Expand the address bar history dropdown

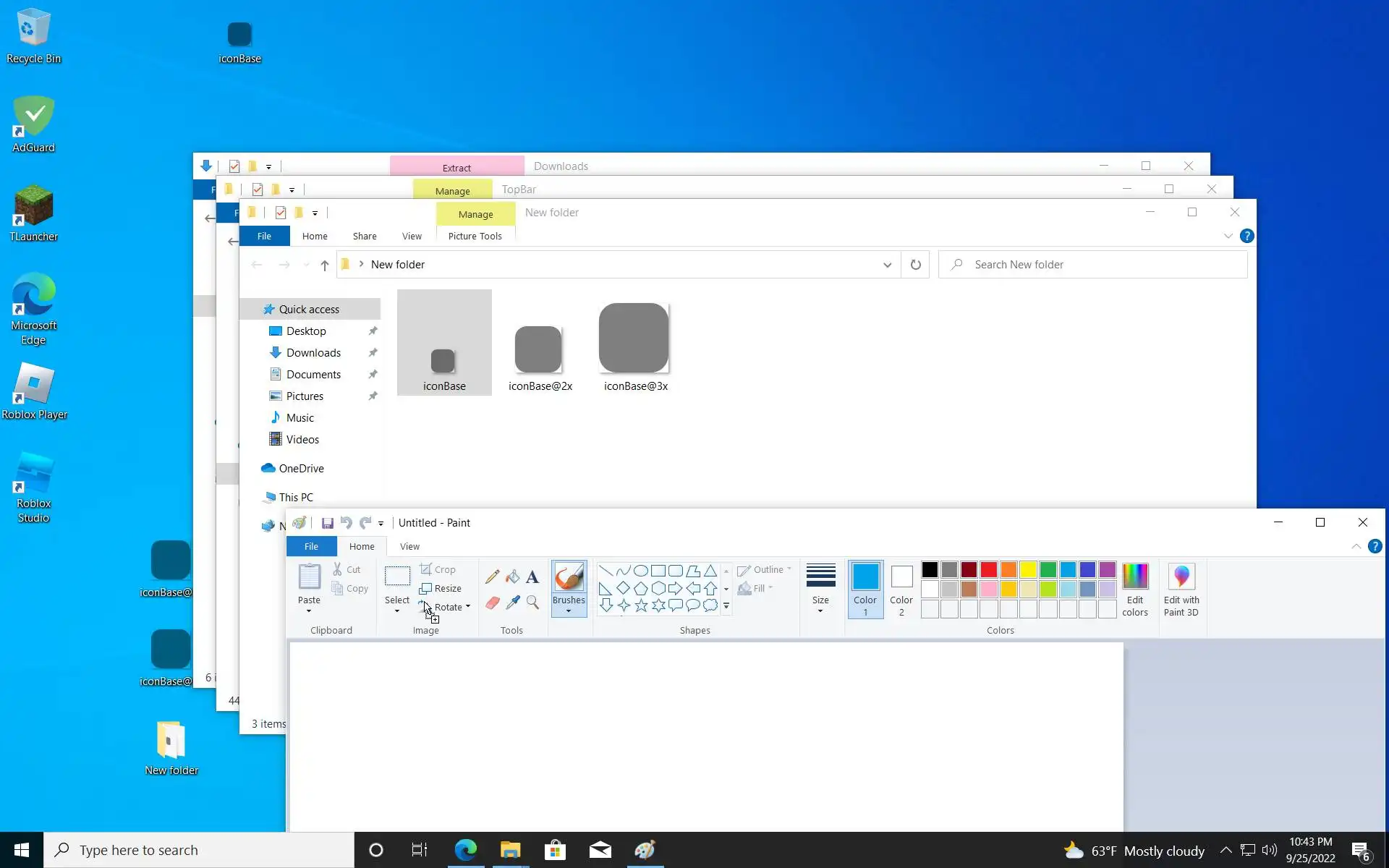pos(887,265)
